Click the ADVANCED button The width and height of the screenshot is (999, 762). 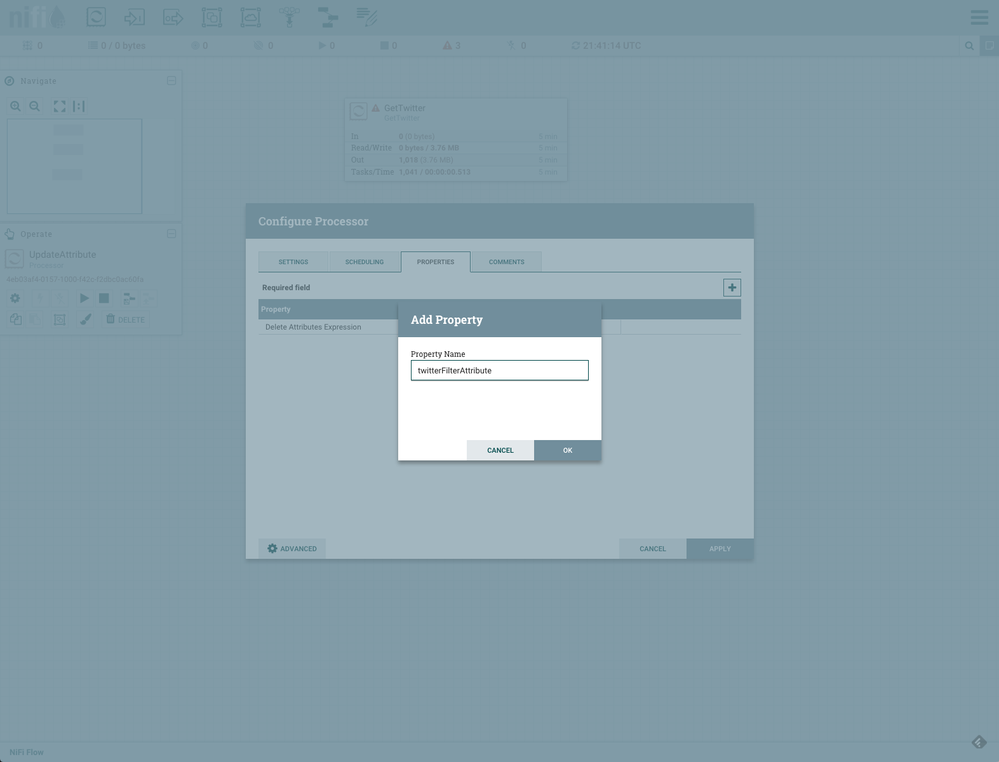tap(292, 549)
